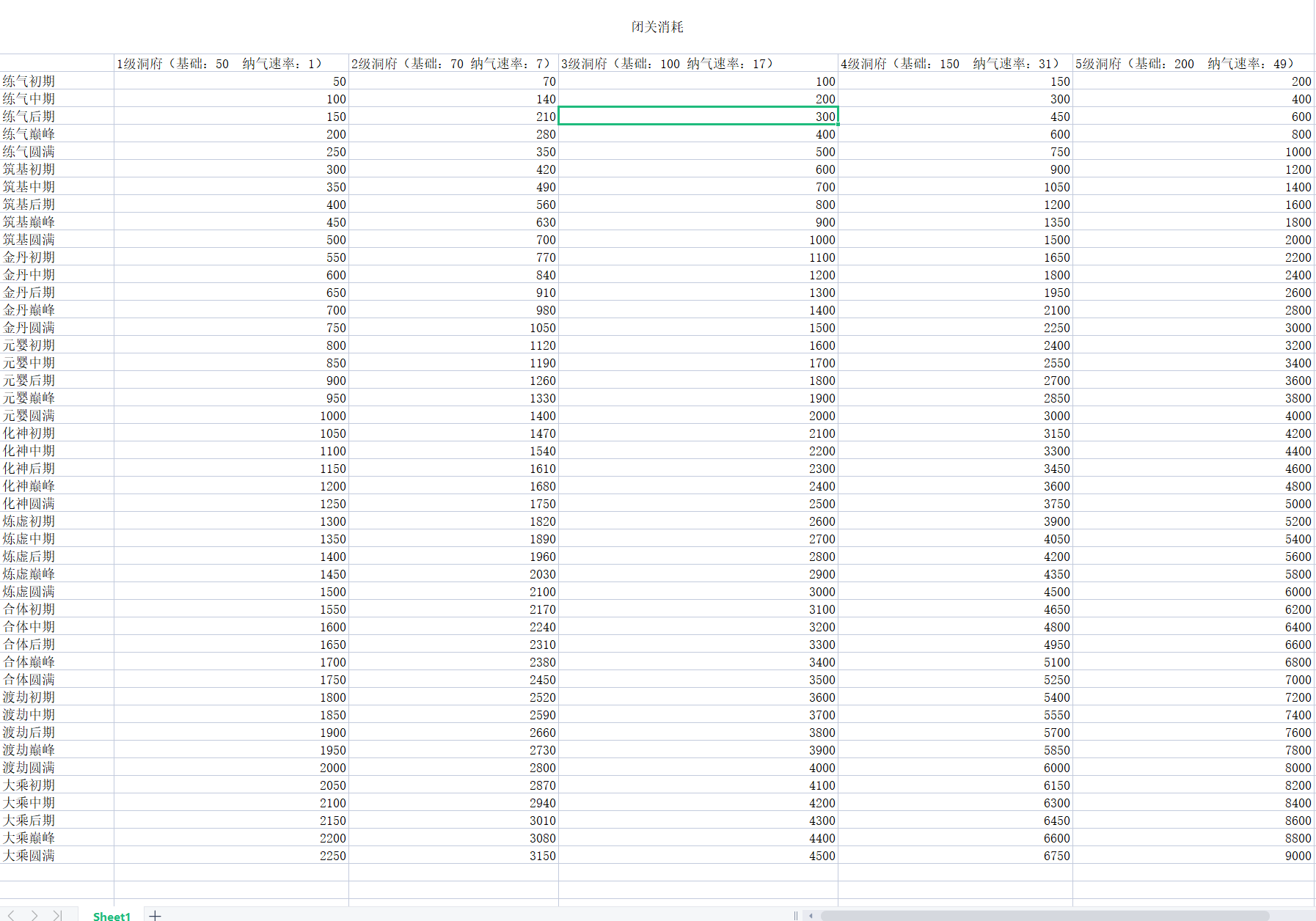Select row label 筑基初期

(x=56, y=169)
